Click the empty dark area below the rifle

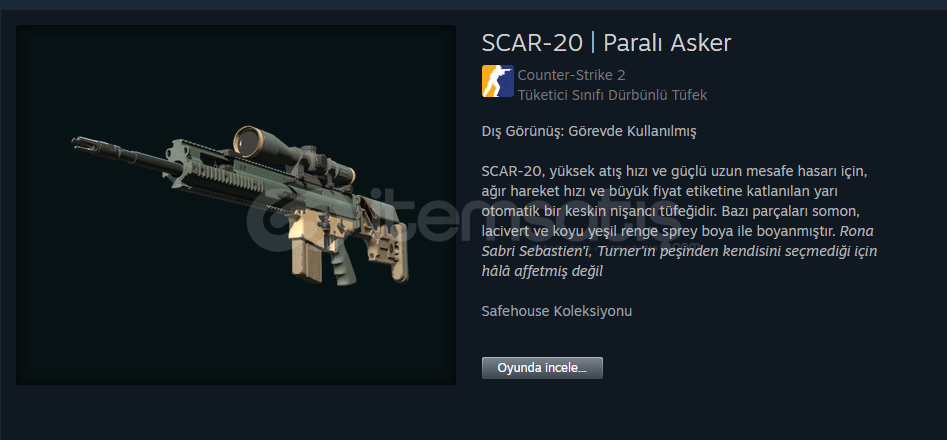[x=236, y=338]
